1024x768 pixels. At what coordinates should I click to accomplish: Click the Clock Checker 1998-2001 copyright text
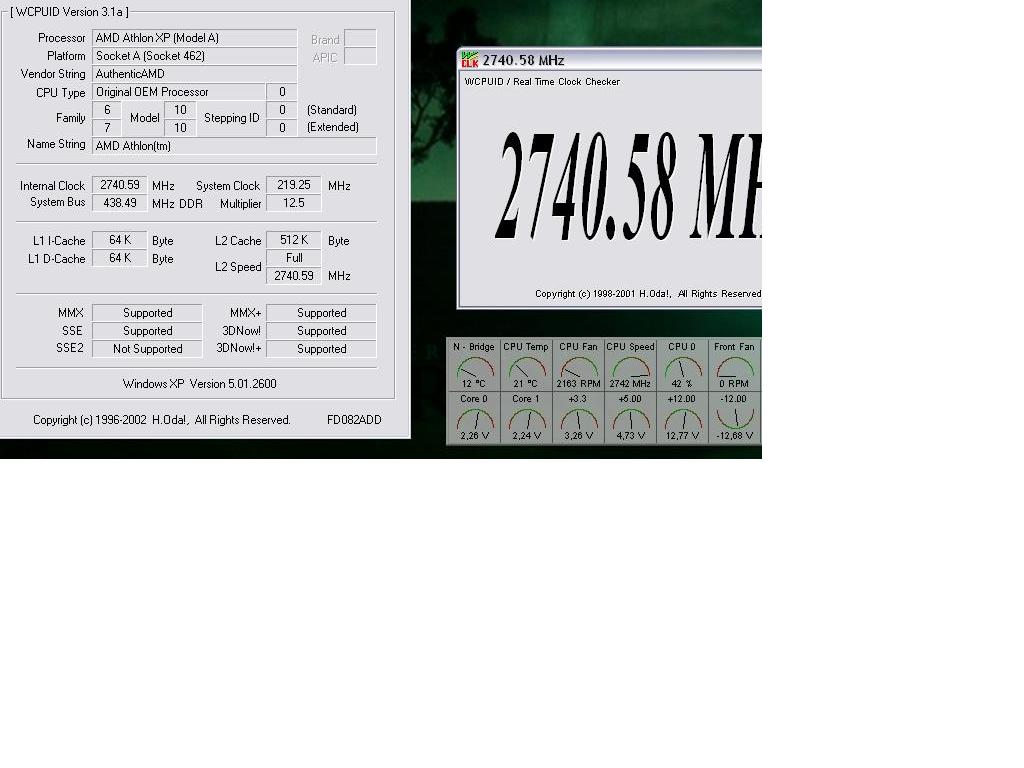[x=648, y=294]
